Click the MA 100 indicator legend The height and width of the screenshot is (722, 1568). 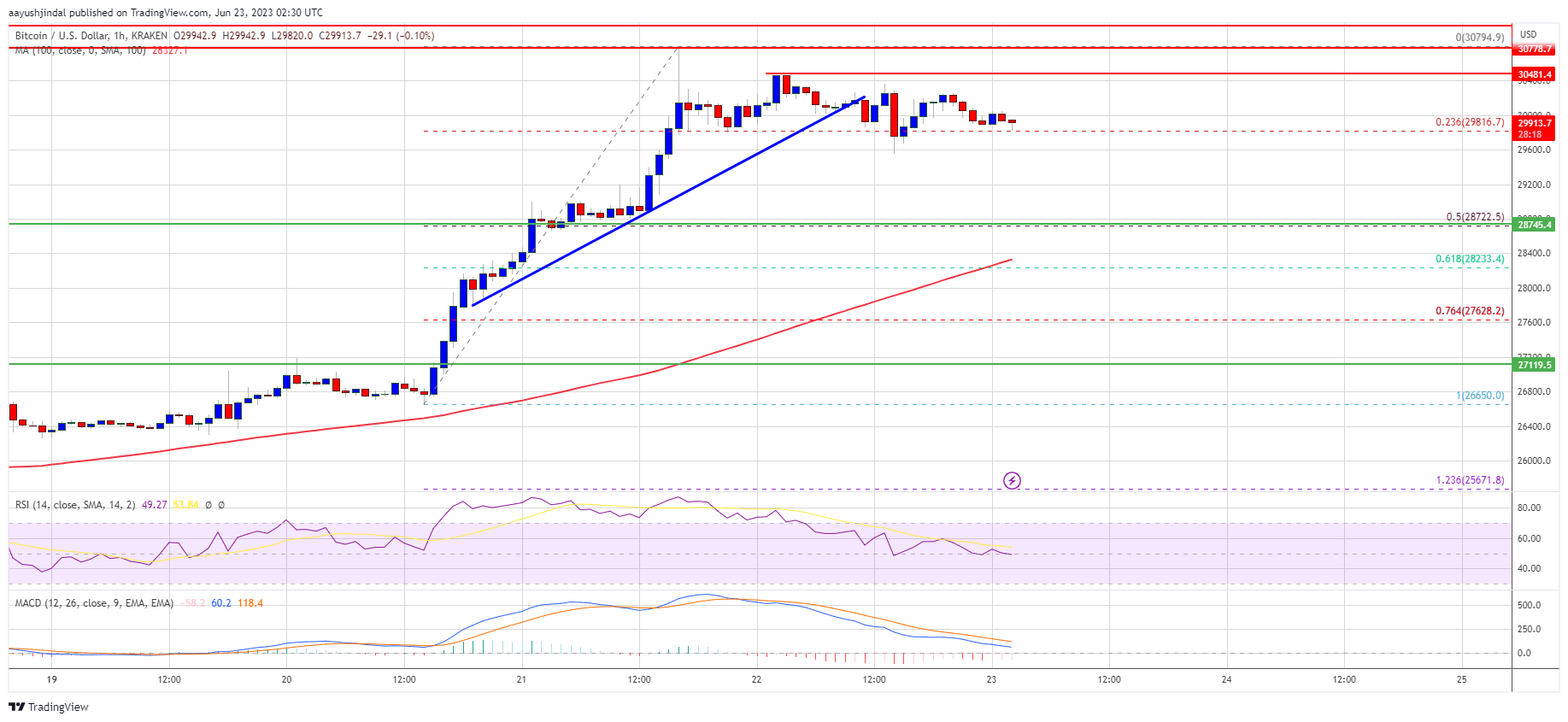click(80, 50)
